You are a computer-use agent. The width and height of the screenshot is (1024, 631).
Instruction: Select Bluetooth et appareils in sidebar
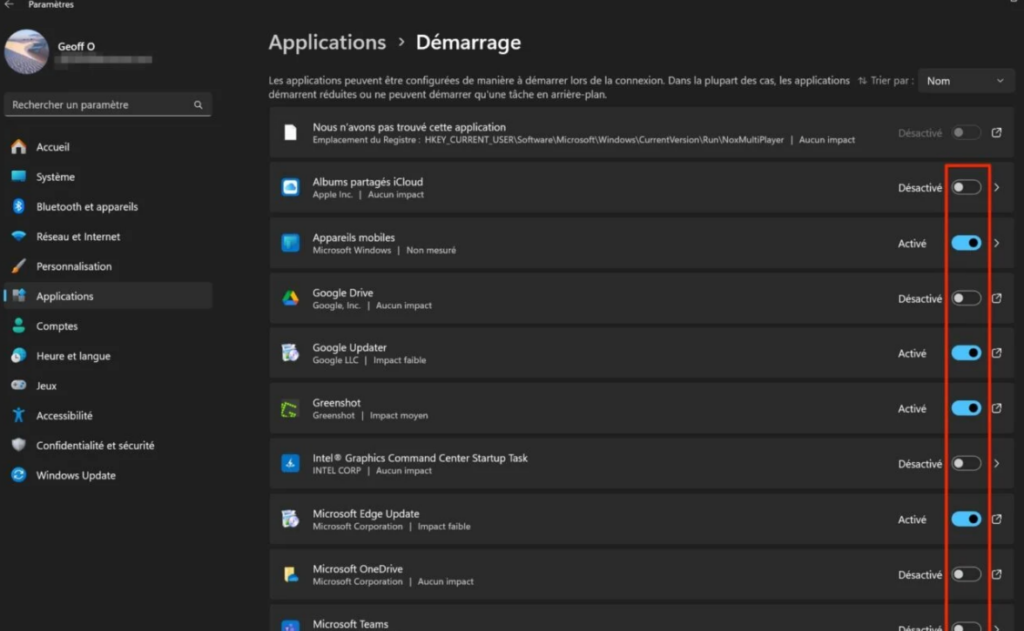86,207
